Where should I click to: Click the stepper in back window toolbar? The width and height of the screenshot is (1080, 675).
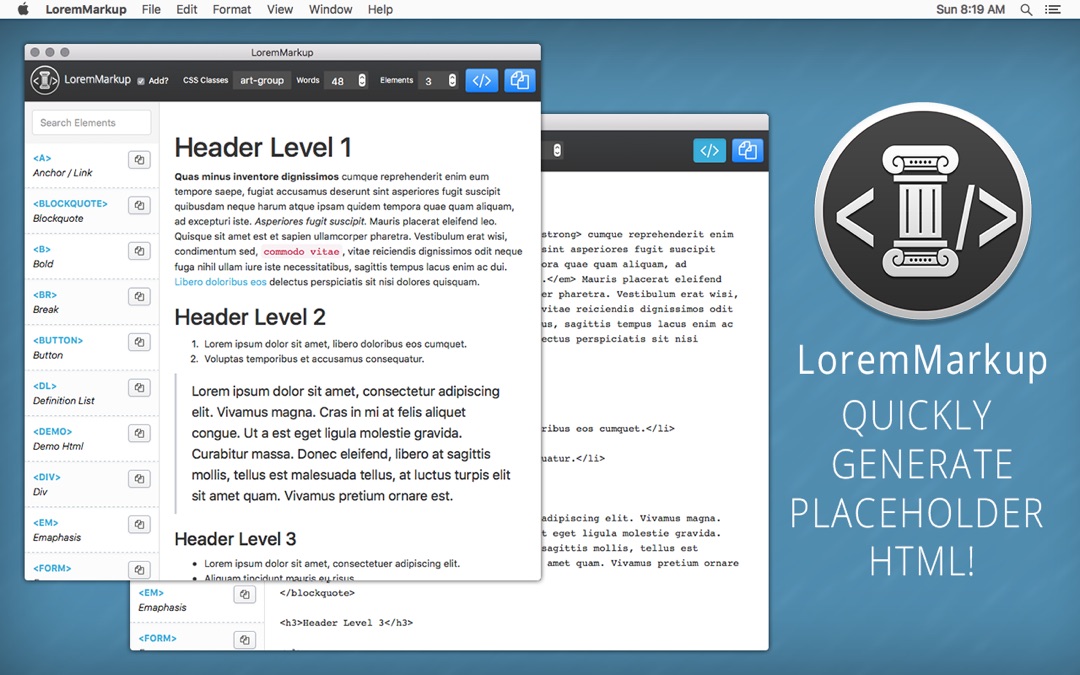(557, 150)
